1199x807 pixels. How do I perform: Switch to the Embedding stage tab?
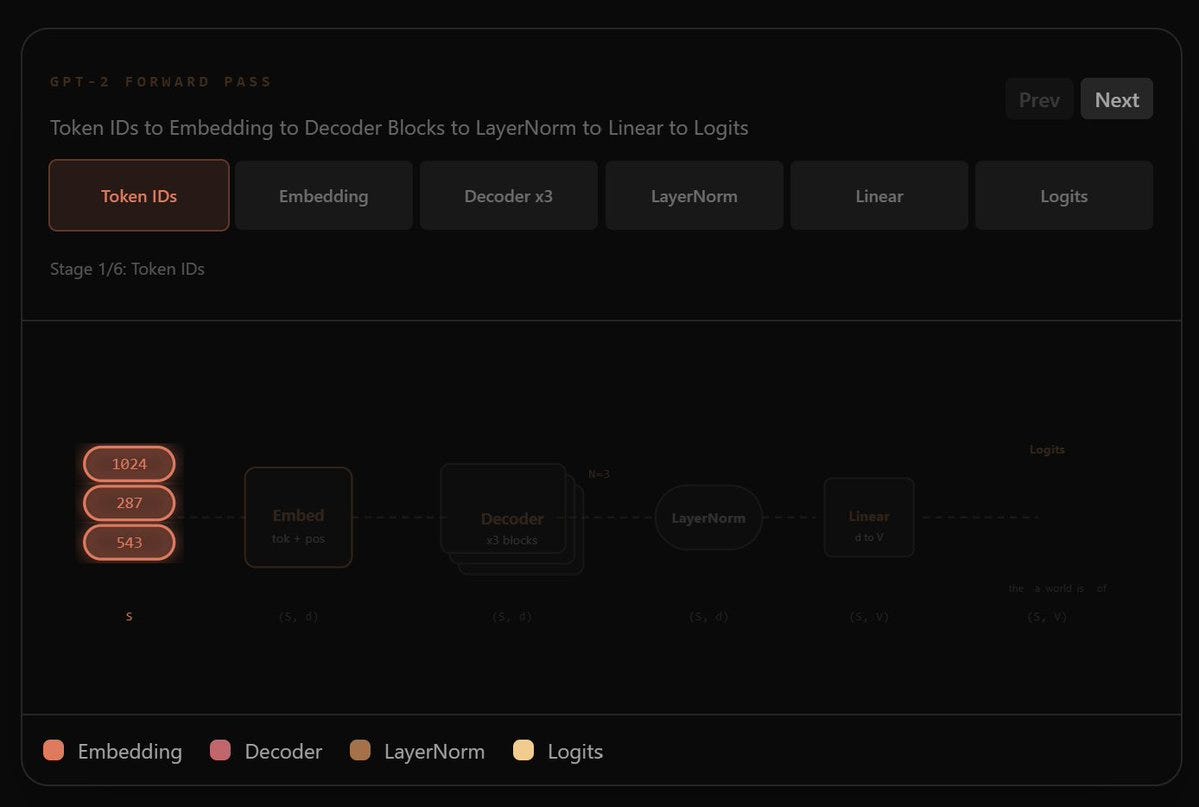[323, 196]
